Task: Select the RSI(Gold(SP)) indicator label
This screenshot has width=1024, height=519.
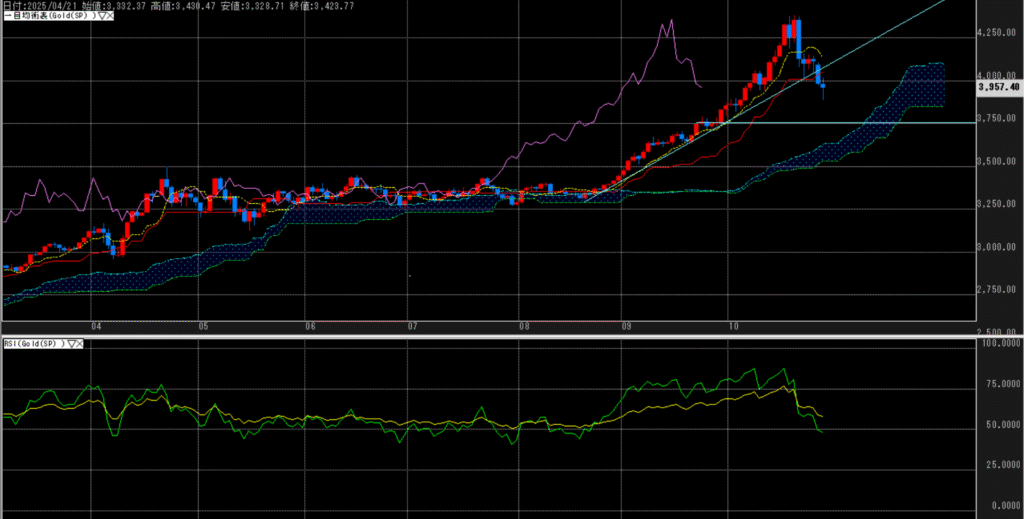Action: tap(34, 344)
